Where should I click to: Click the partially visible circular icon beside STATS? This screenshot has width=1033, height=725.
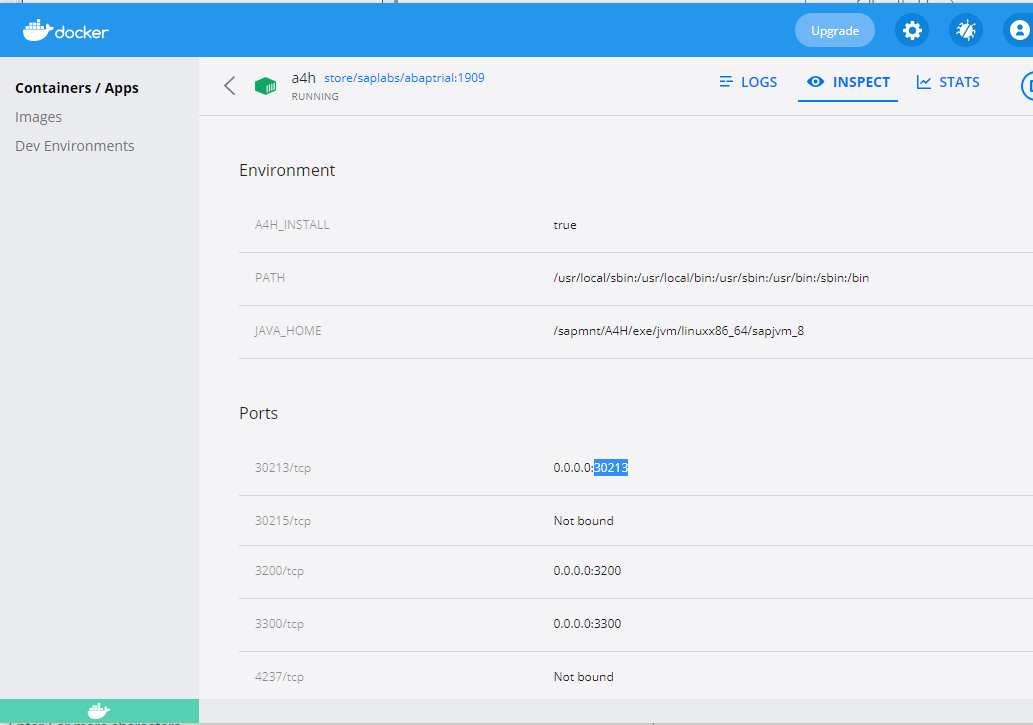tap(1026, 86)
